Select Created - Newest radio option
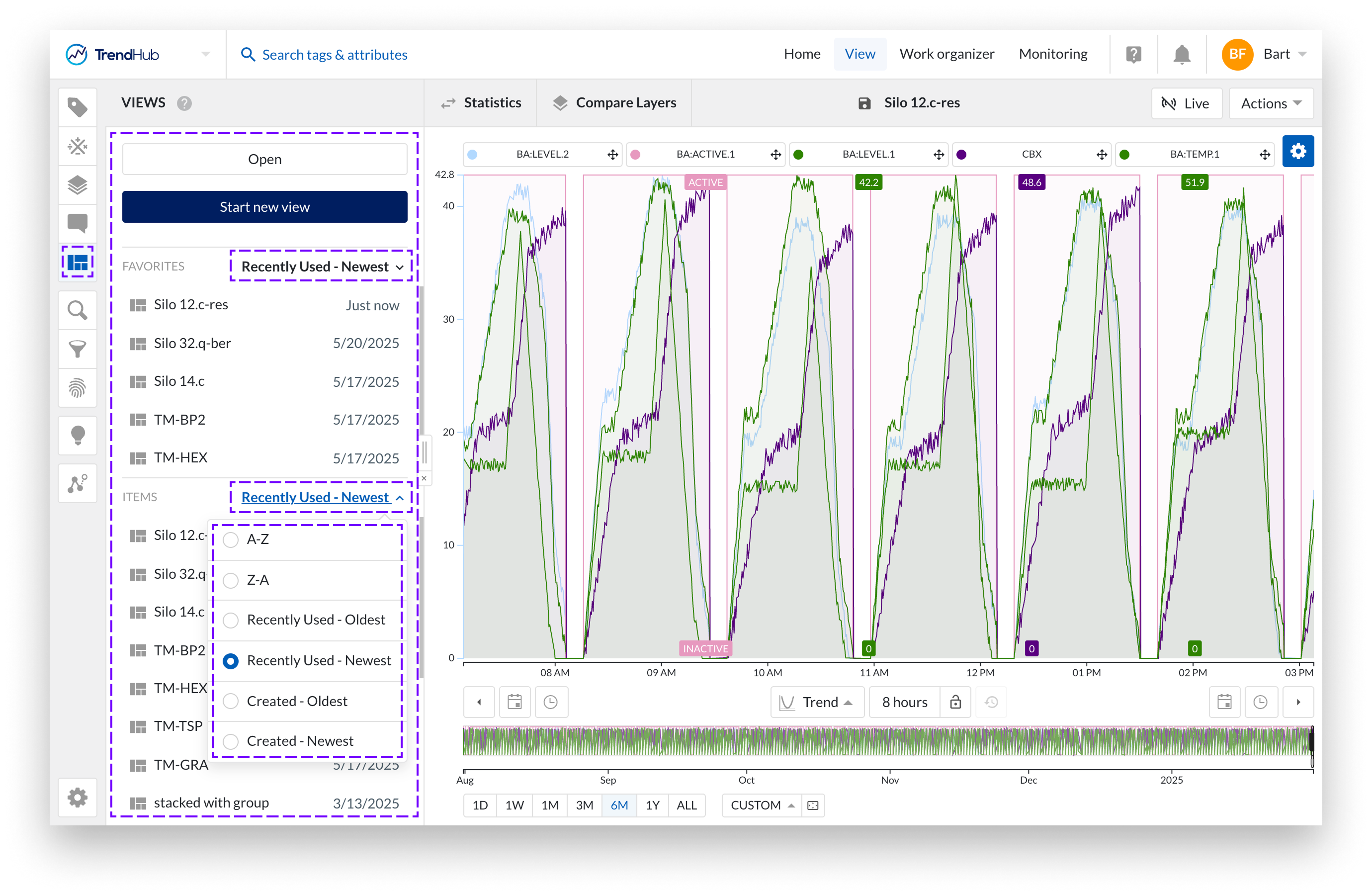 231,741
